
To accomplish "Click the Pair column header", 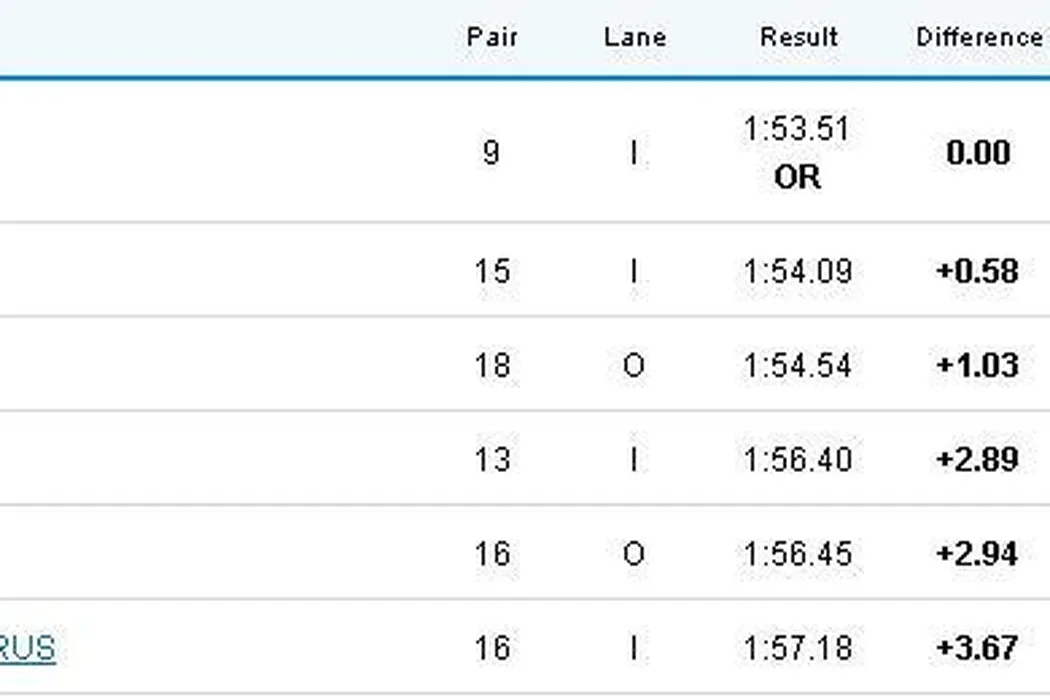I will point(492,38).
